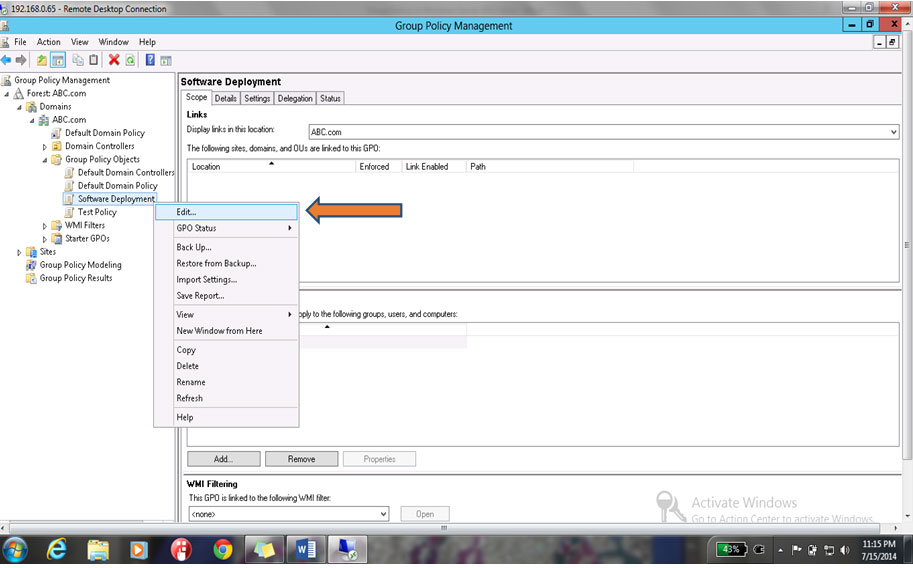This screenshot has height=568, width=913.
Task: Click the Enforced column header
Action: pos(378,167)
